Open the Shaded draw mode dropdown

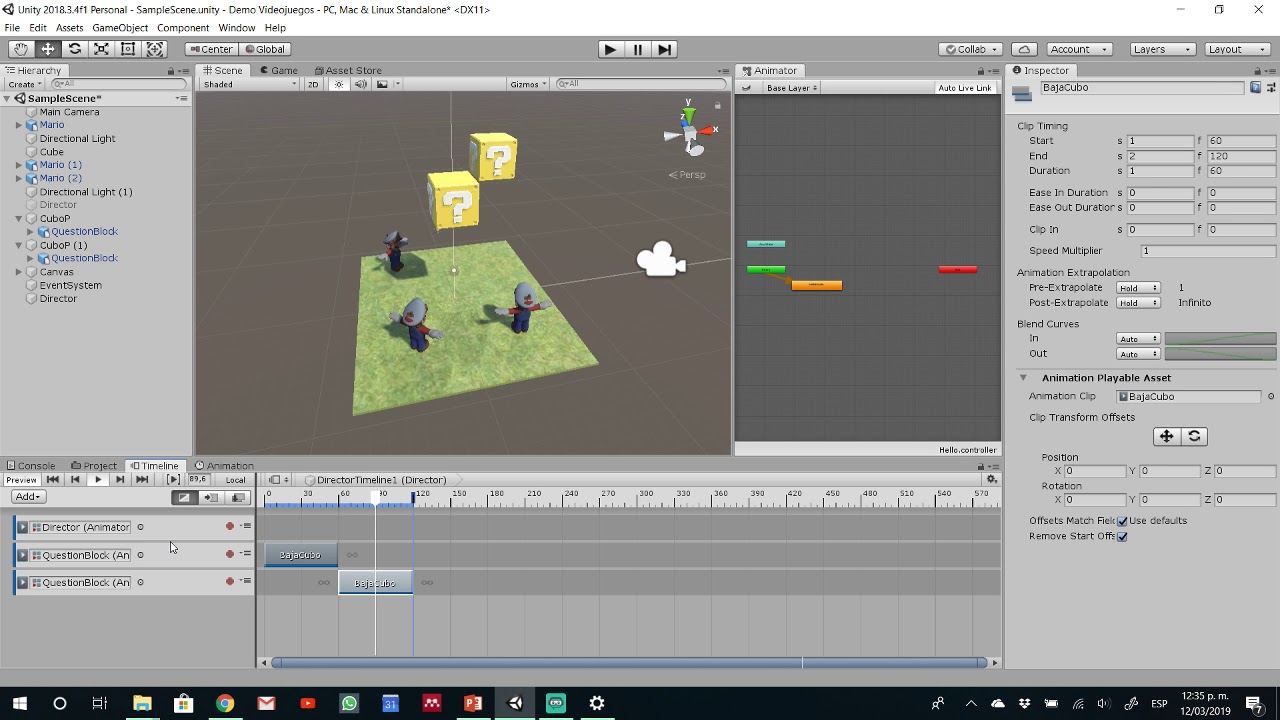point(250,84)
